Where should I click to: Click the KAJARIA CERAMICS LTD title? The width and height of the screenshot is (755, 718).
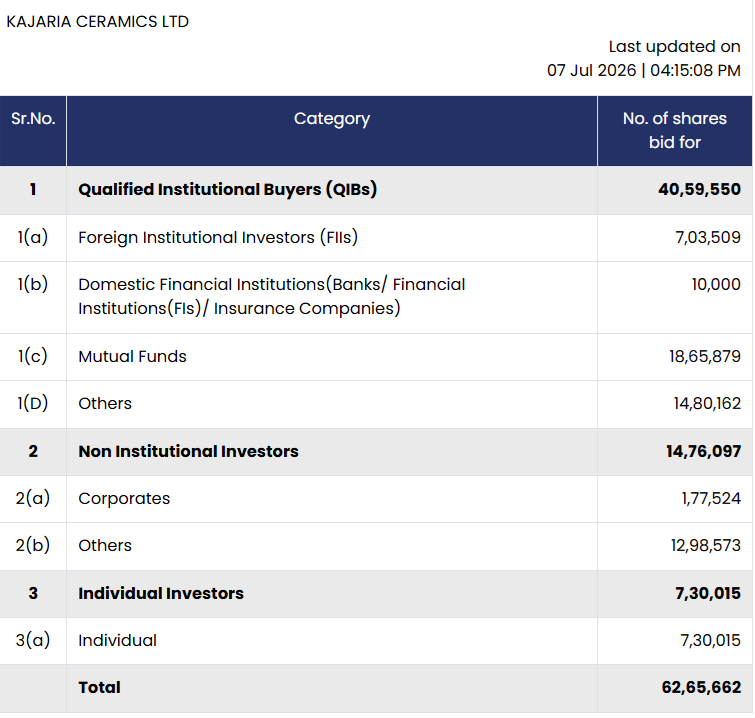coord(97,22)
